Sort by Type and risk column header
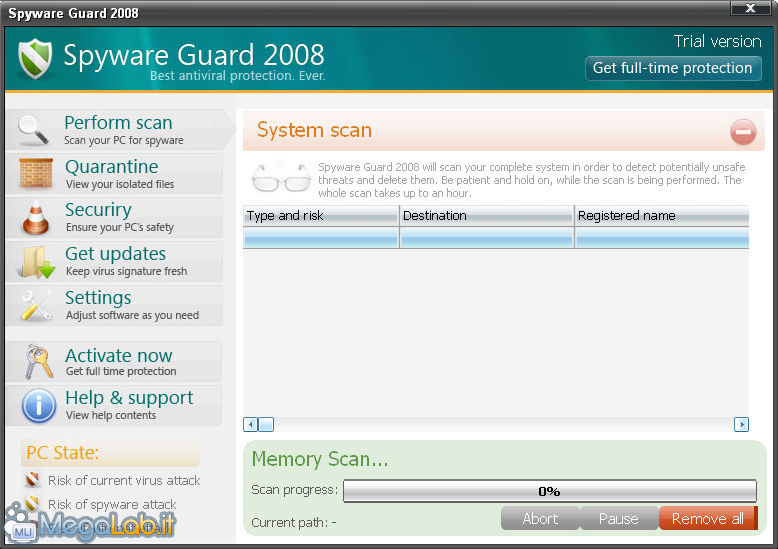The image size is (778, 549). 321,215
